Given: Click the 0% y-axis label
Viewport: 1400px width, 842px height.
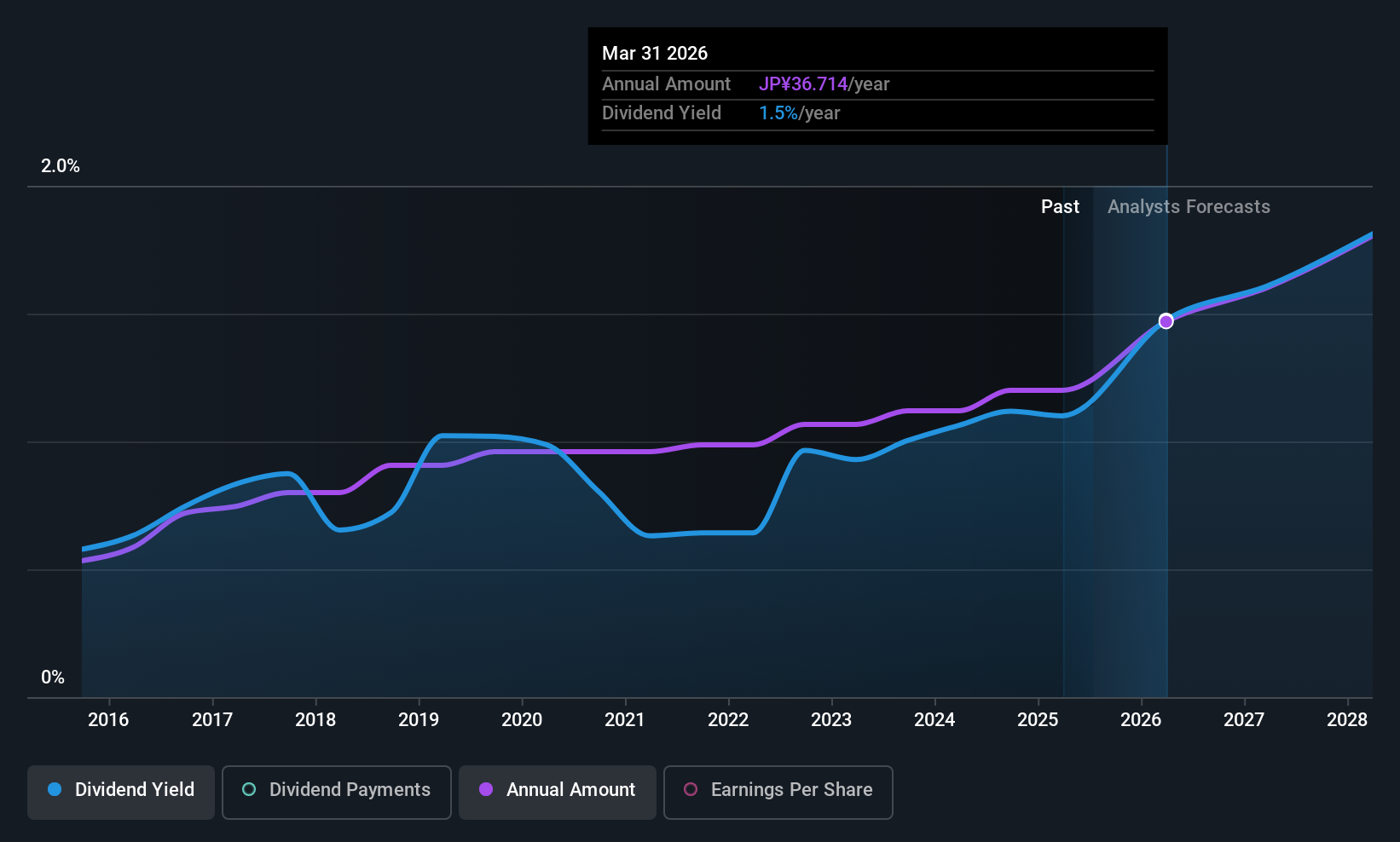Looking at the screenshot, I should [x=53, y=678].
